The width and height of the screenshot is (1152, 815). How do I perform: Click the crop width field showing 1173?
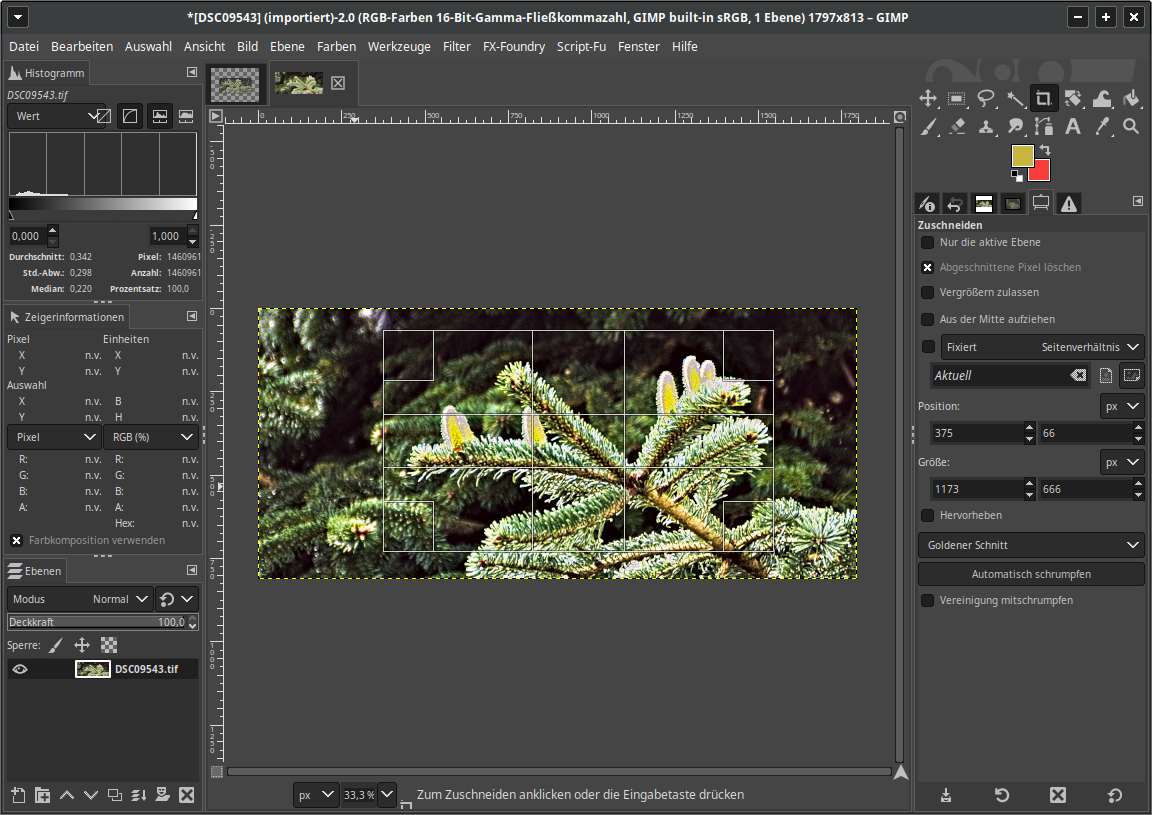[975, 490]
